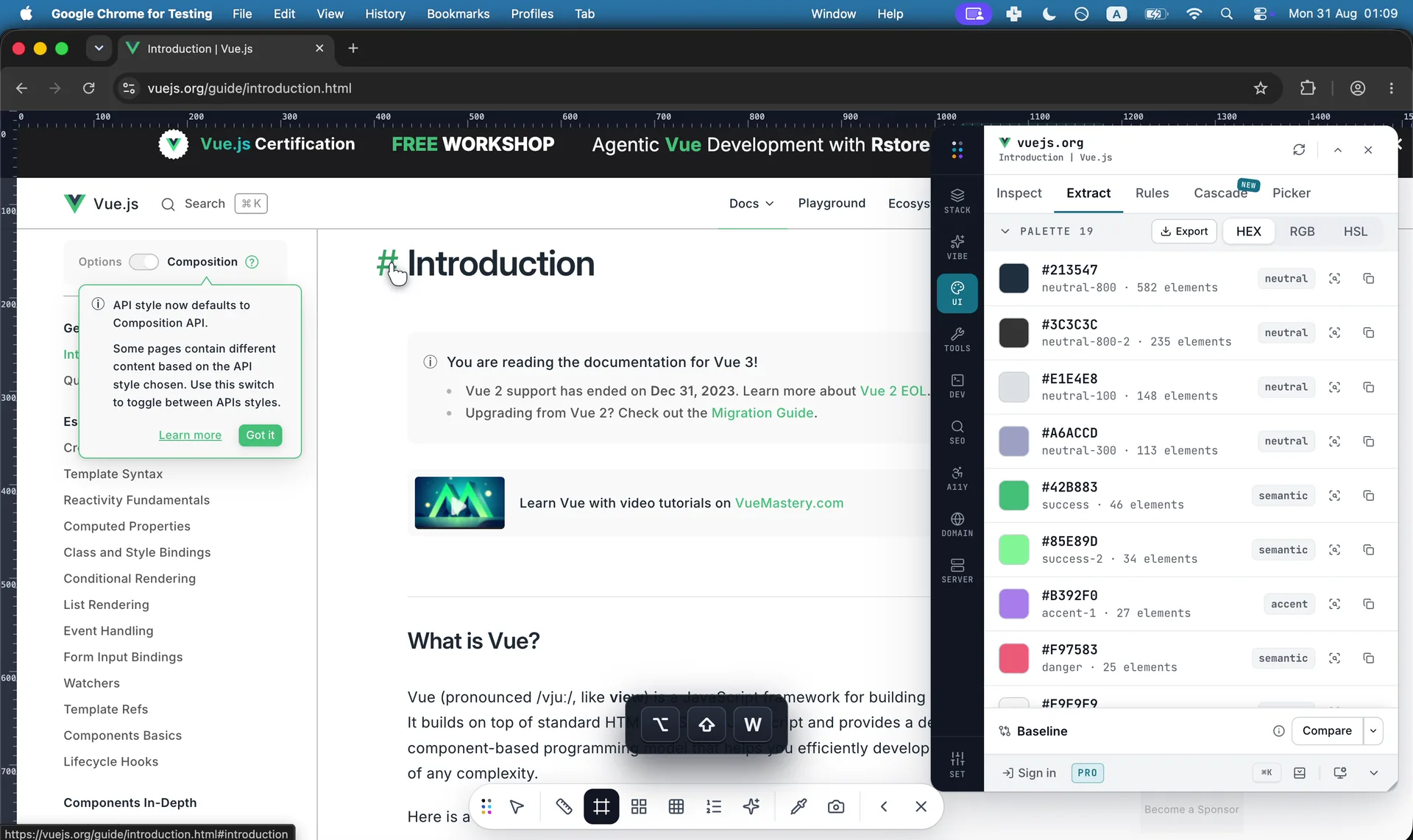Toggle the active grid hash tool in bottom toolbar
The height and width of the screenshot is (840, 1413).
(x=601, y=807)
